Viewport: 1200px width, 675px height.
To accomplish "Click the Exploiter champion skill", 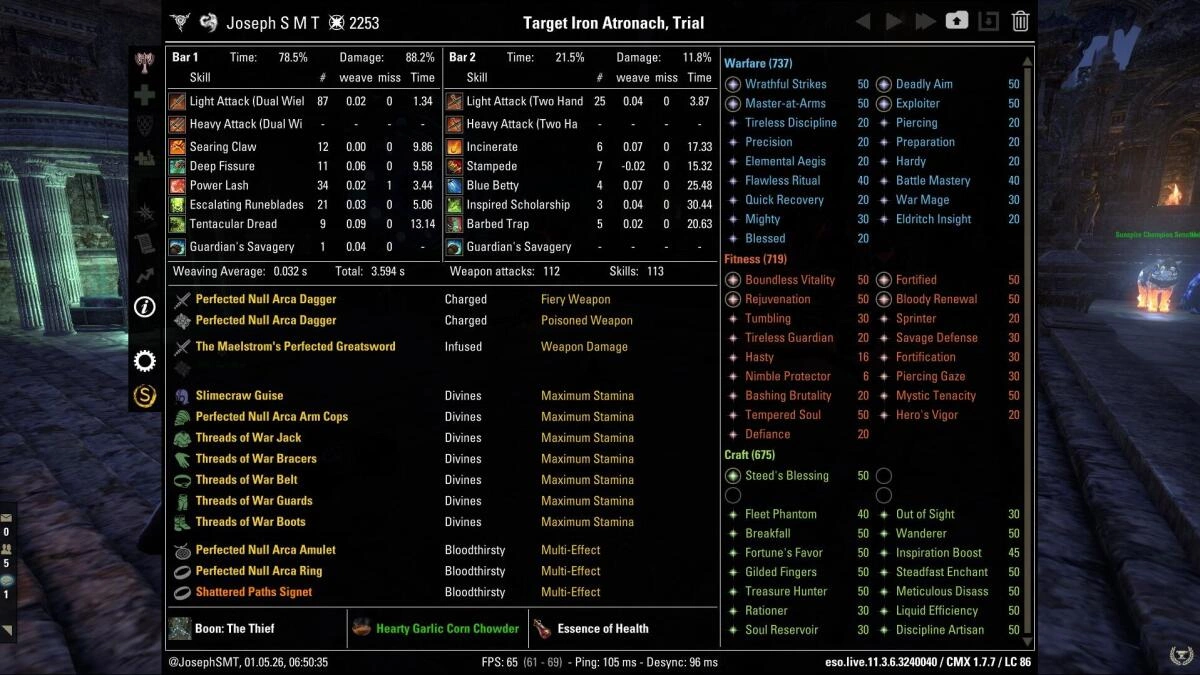I will 918,104.
